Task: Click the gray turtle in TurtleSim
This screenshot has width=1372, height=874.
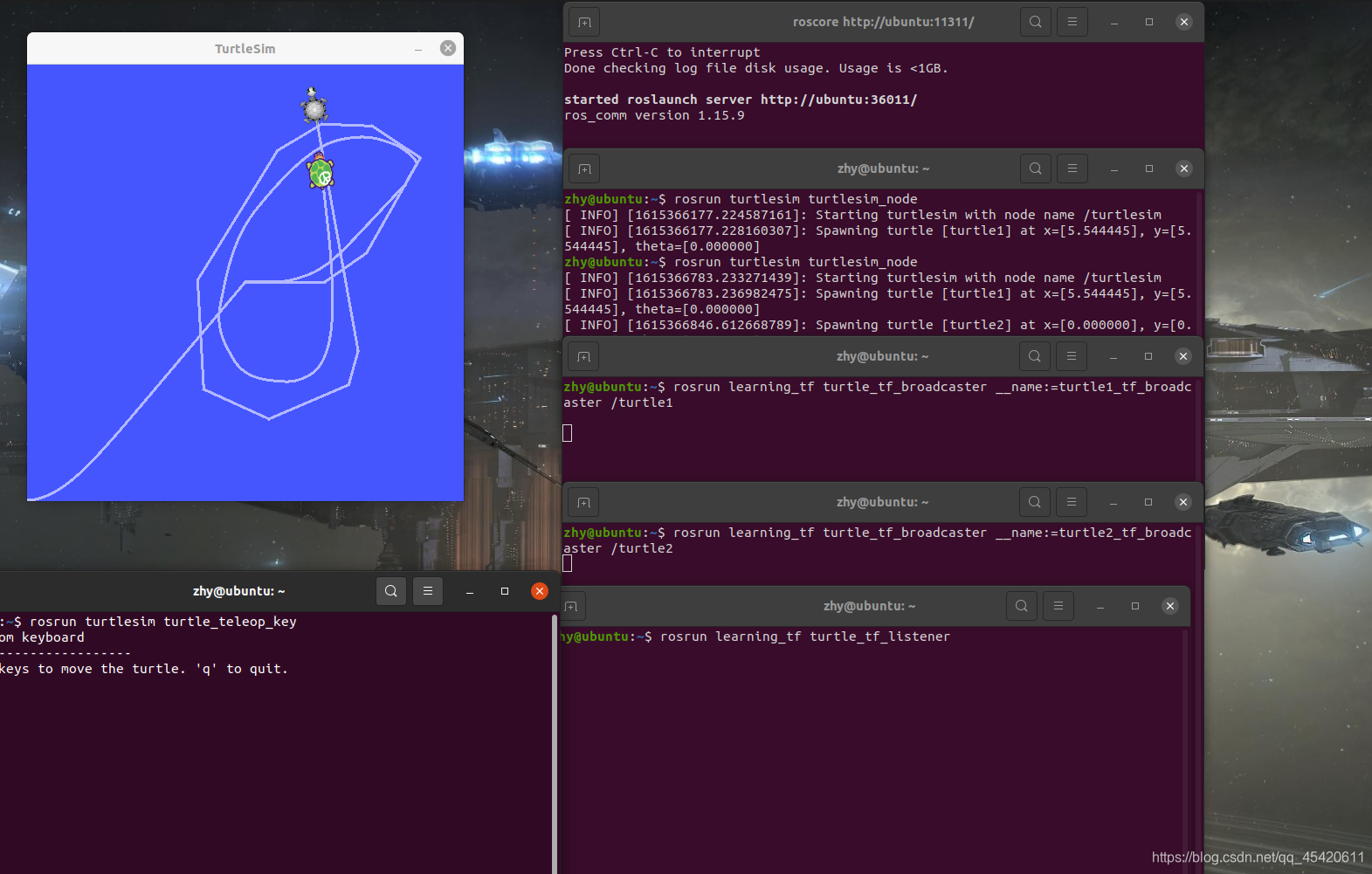Action: [x=314, y=106]
